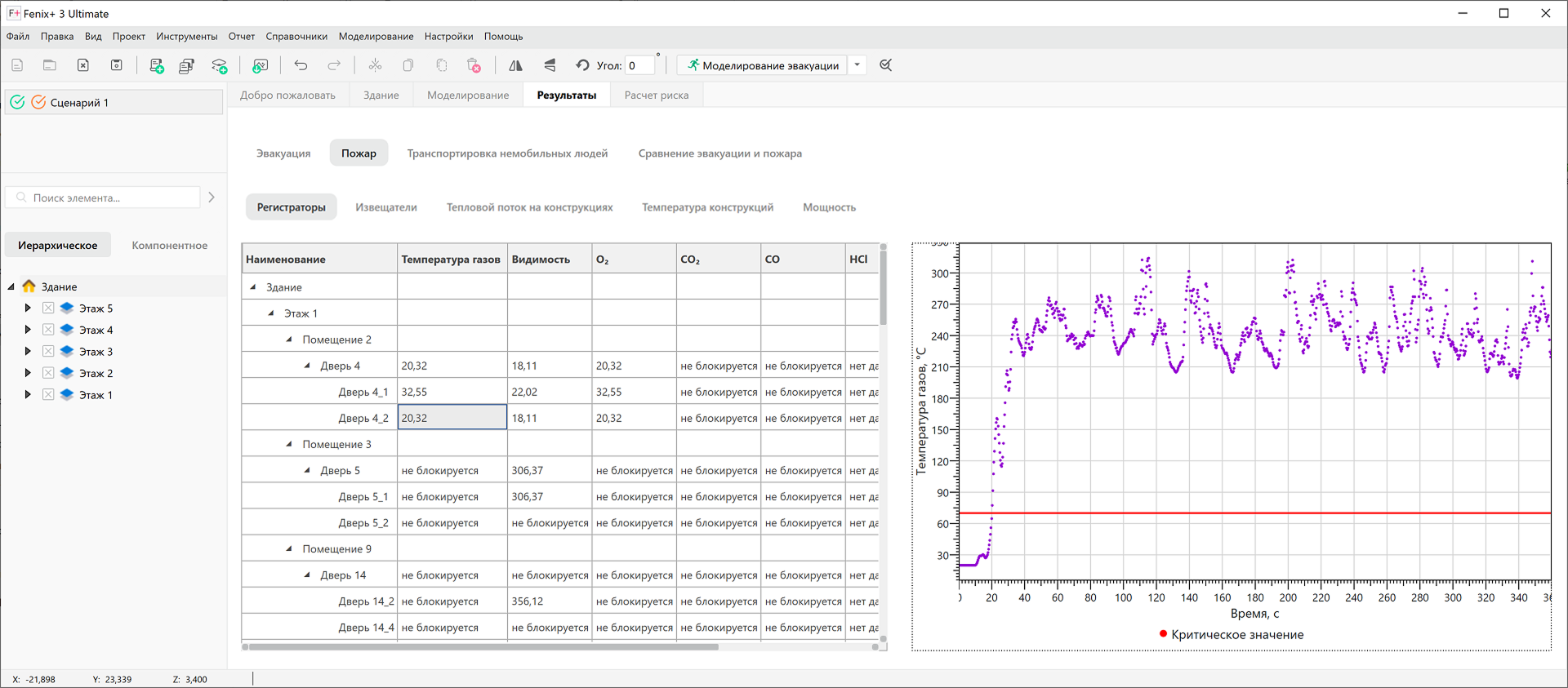Expand the Этаж 1 tree node
This screenshot has height=688, width=1568.
(28, 394)
